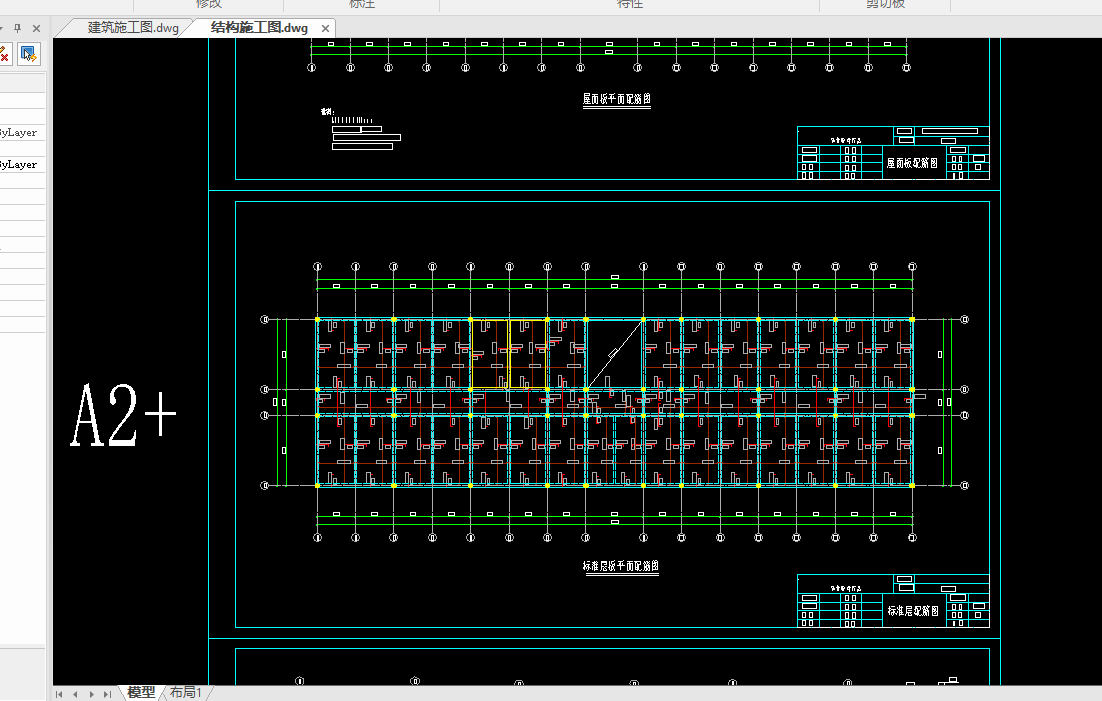Image resolution: width=1102 pixels, height=701 pixels.
Task: Select the 屋面板平面配筋图 drawing title text
Action: (x=616, y=99)
